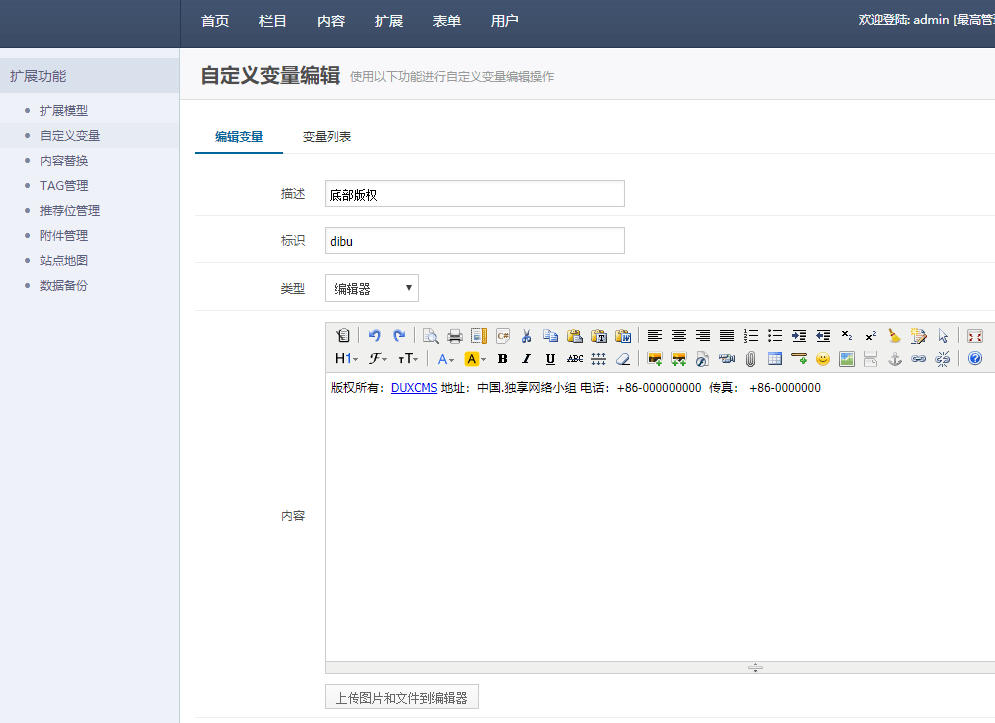Toggle italic formatting

point(526,359)
